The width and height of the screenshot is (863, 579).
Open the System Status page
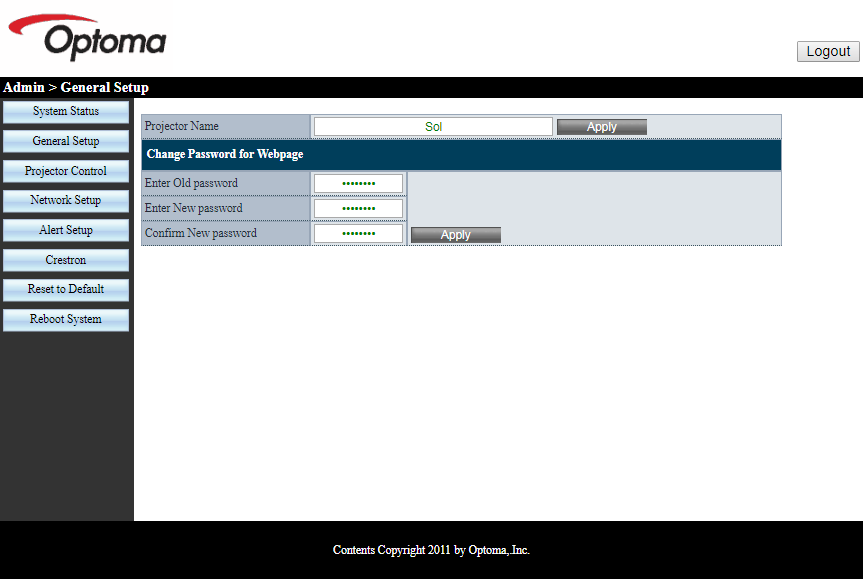(x=66, y=111)
